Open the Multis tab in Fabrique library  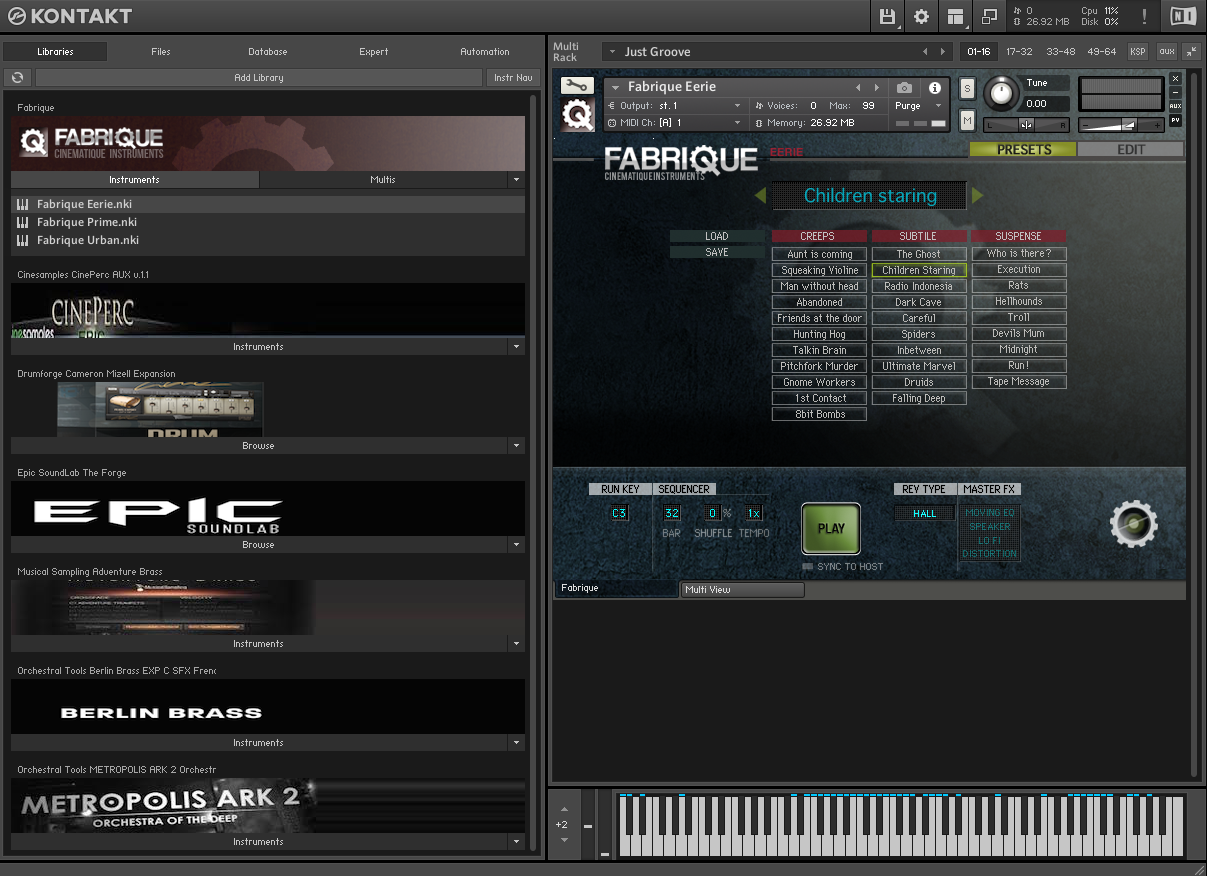coord(383,180)
